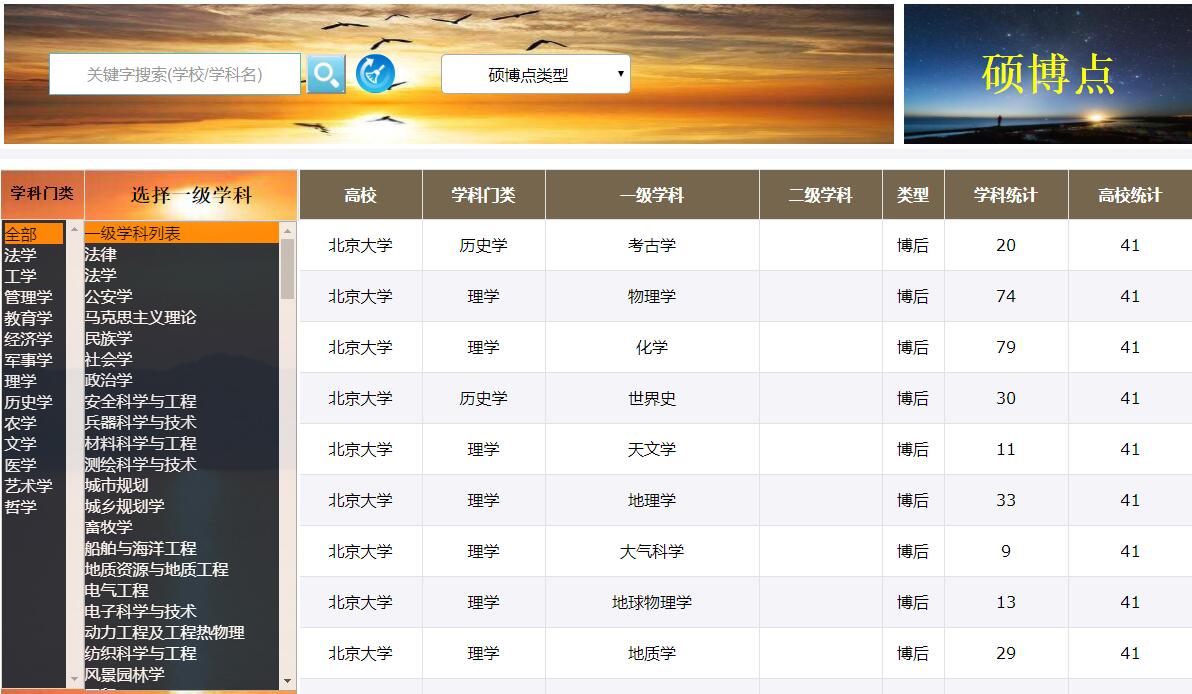
Task: Click the 高校 column header
Action: (360, 195)
